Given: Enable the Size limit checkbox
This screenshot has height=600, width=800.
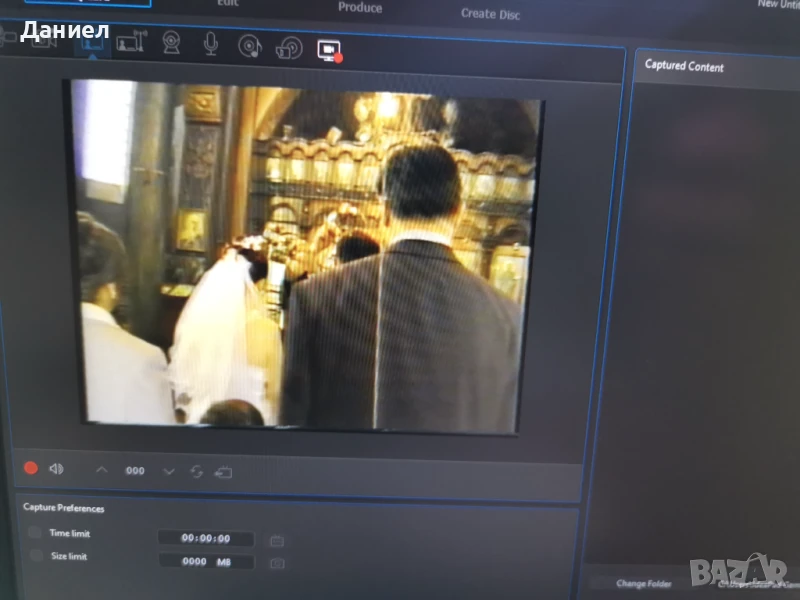Looking at the screenshot, I should pos(36,556).
